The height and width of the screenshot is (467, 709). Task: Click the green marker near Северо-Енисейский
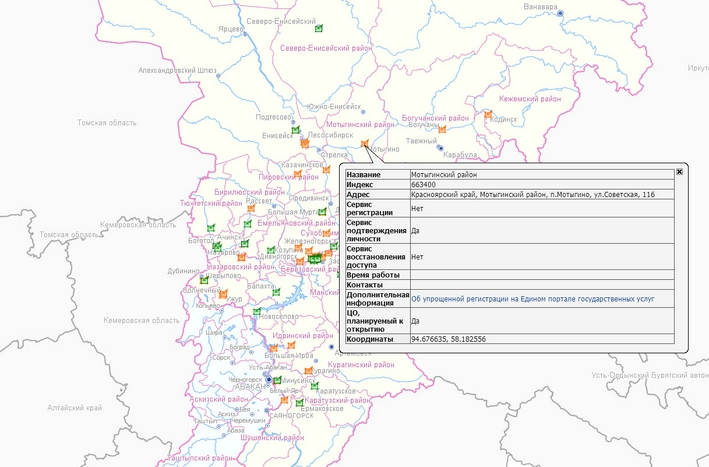pos(319,28)
